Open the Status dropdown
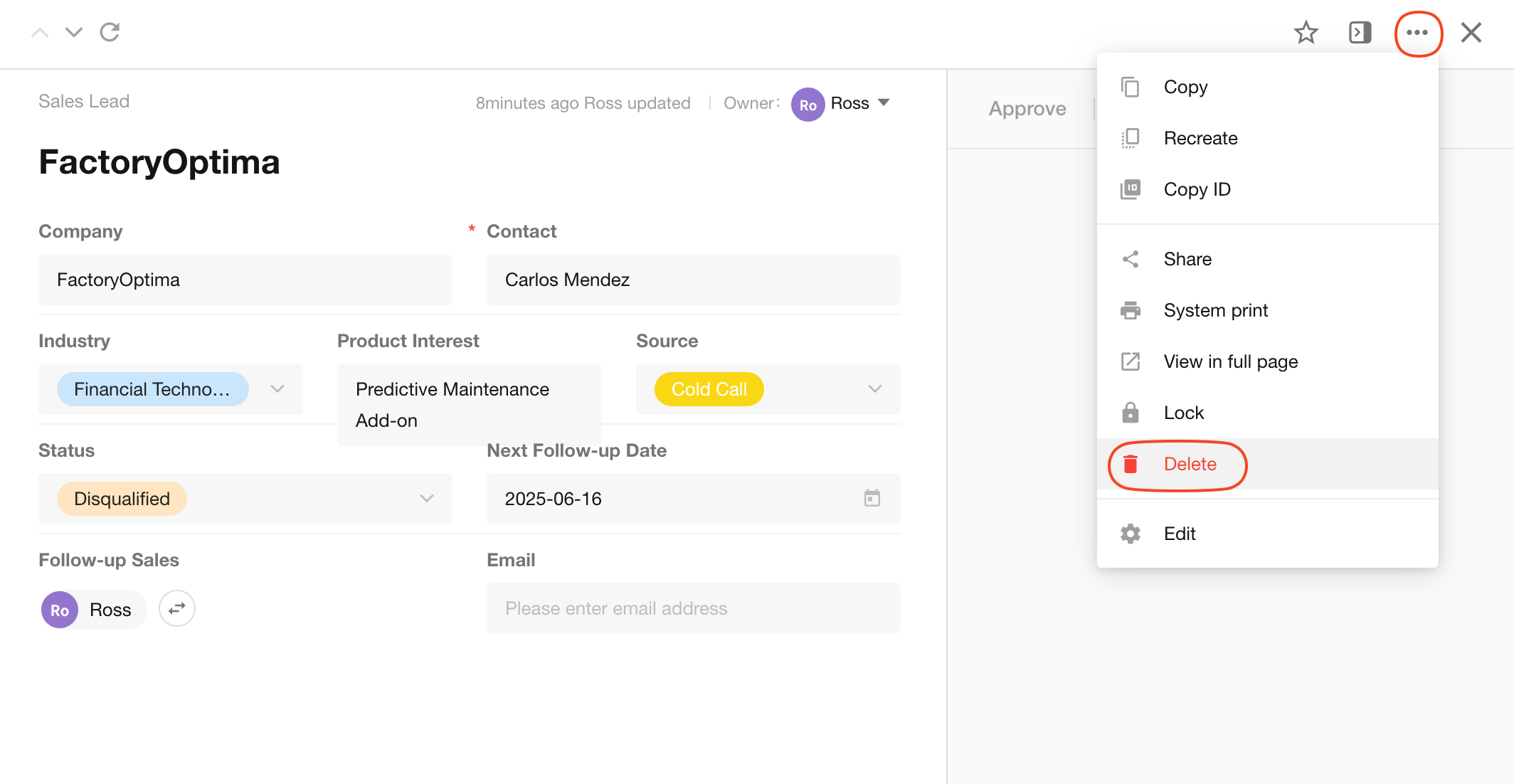Screen dimensions: 1514x784 coord(426,498)
